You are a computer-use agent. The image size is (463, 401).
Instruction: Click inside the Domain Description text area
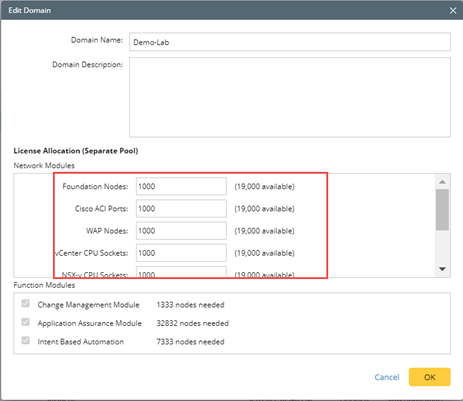coord(290,97)
